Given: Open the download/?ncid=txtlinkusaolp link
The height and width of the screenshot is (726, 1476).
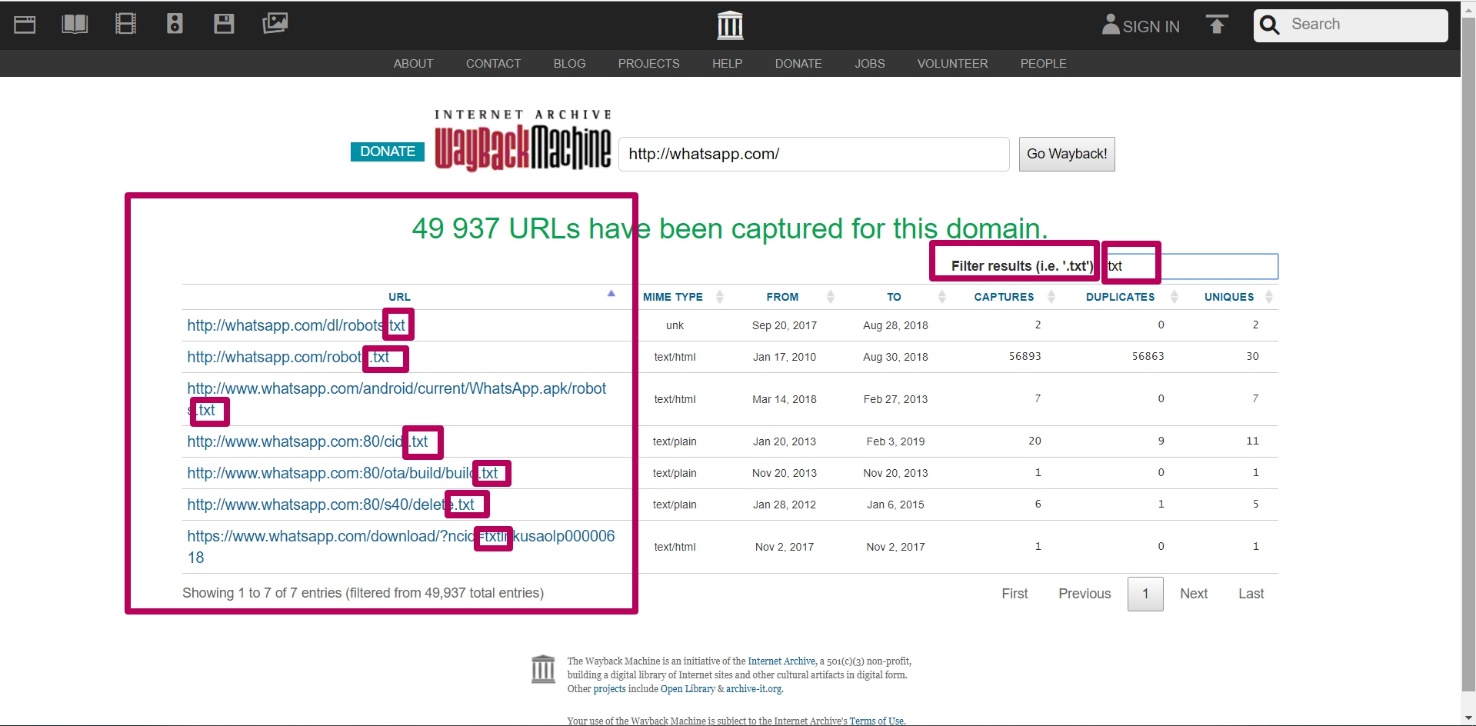Looking at the screenshot, I should (x=401, y=547).
